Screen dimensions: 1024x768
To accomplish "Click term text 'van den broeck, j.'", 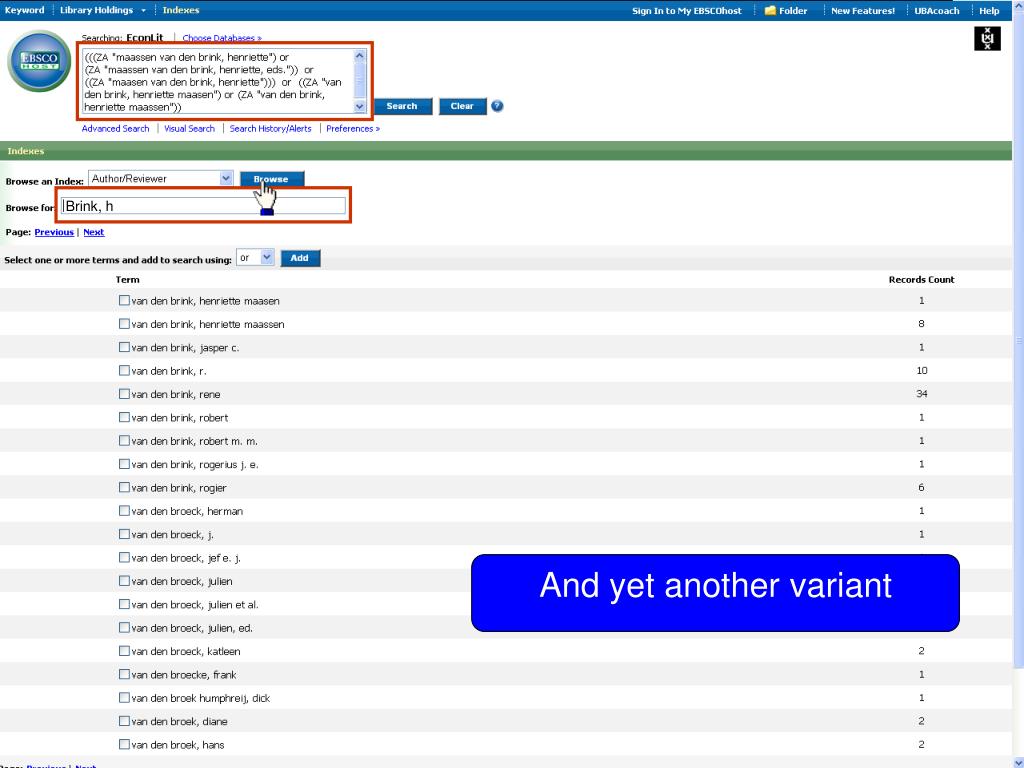I will click(173, 534).
